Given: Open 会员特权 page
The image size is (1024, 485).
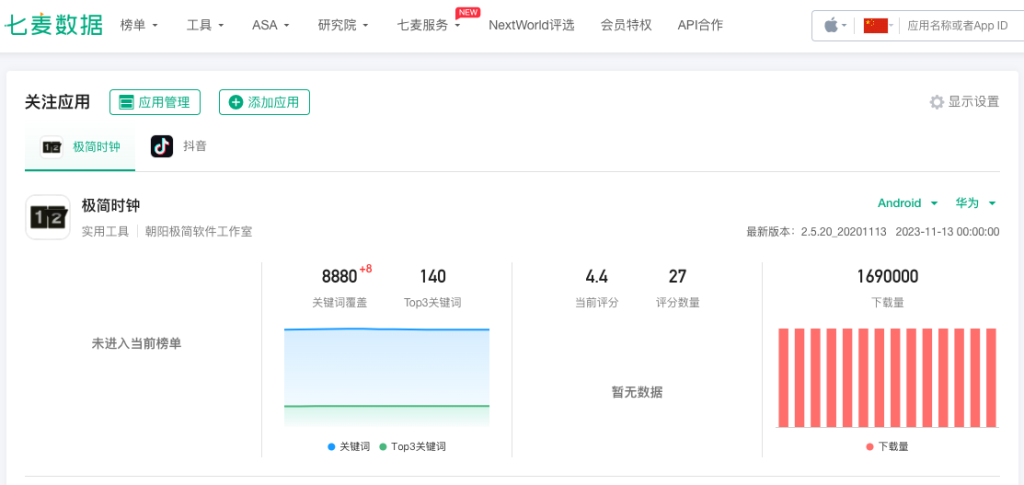Looking at the screenshot, I should tap(626, 25).
